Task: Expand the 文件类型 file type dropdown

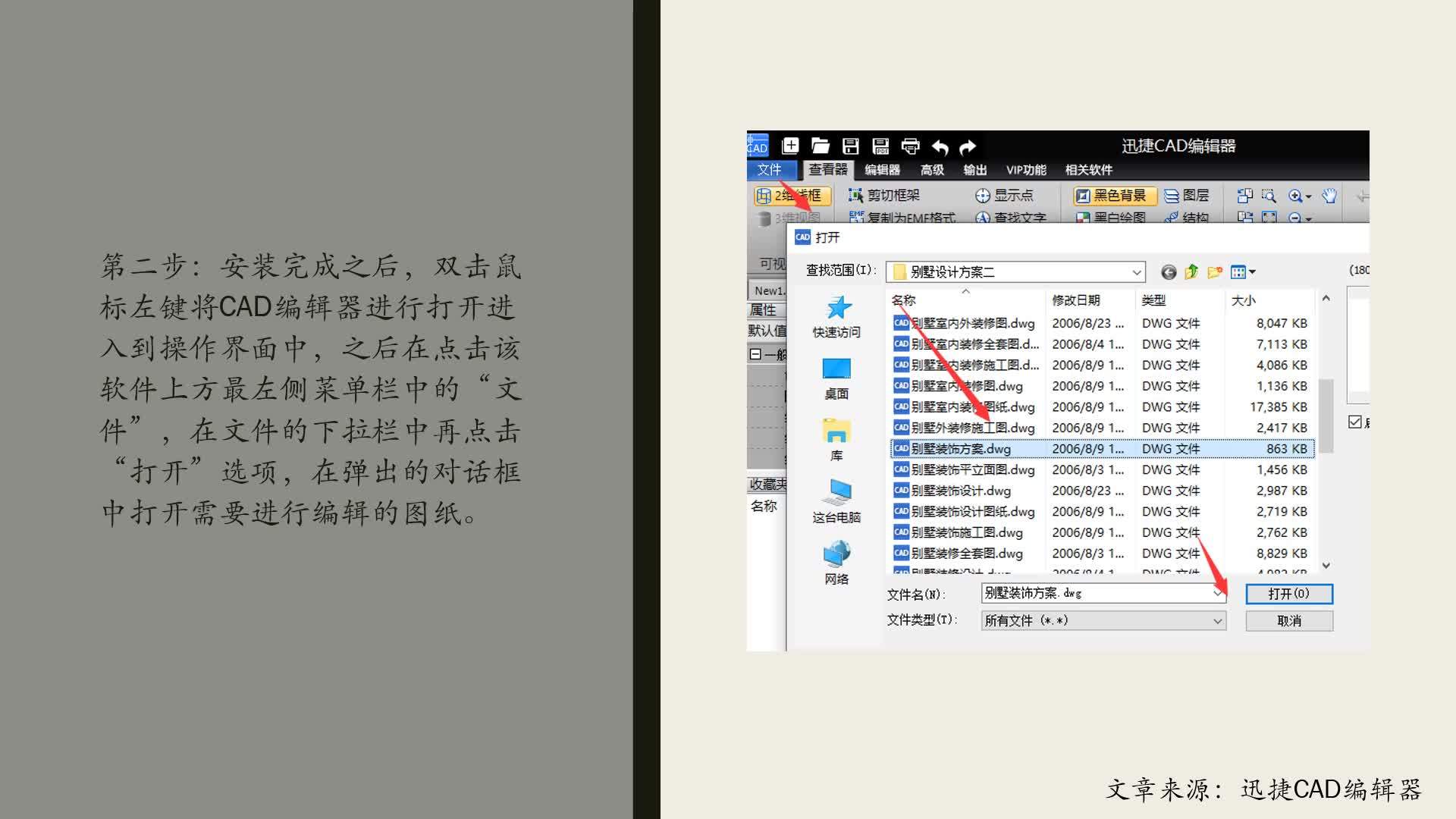Action: 1217,620
